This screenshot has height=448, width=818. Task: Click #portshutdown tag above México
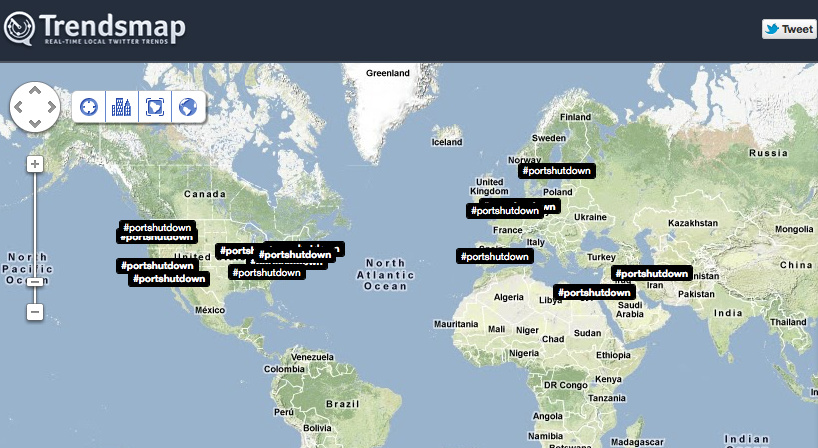click(x=169, y=279)
